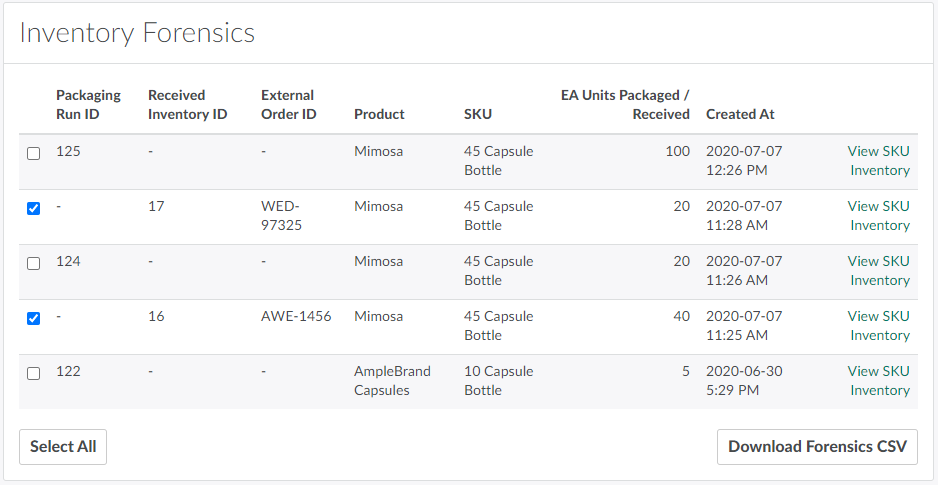The width and height of the screenshot is (938, 485).
Task: Click the AmpleBrand Capsules product cell
Action: tap(392, 381)
